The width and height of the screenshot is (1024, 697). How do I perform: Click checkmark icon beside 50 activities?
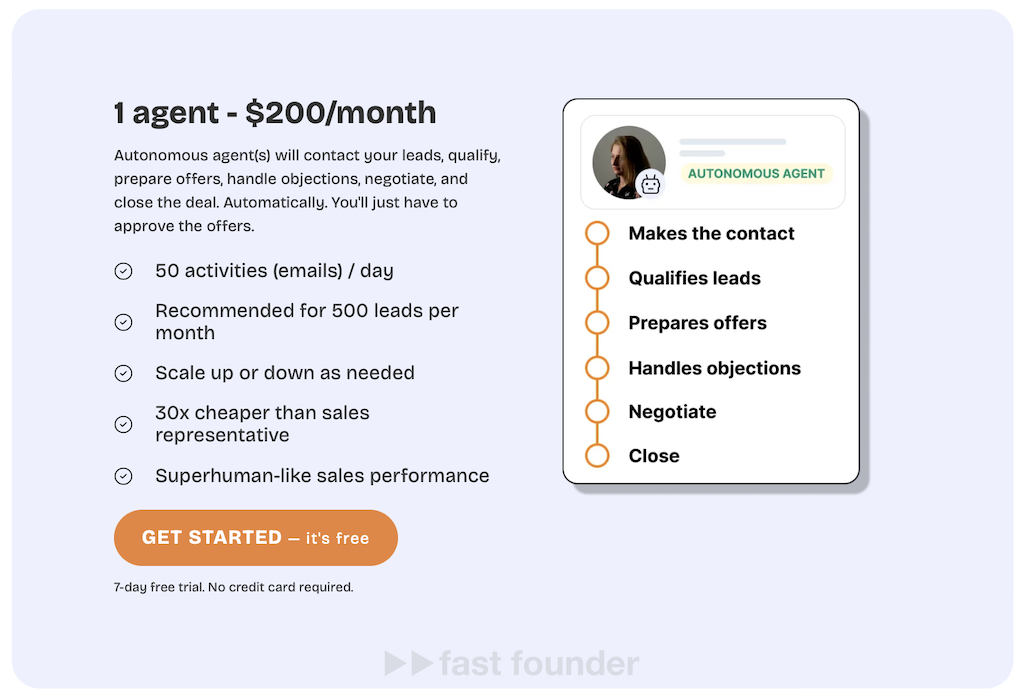point(123,271)
